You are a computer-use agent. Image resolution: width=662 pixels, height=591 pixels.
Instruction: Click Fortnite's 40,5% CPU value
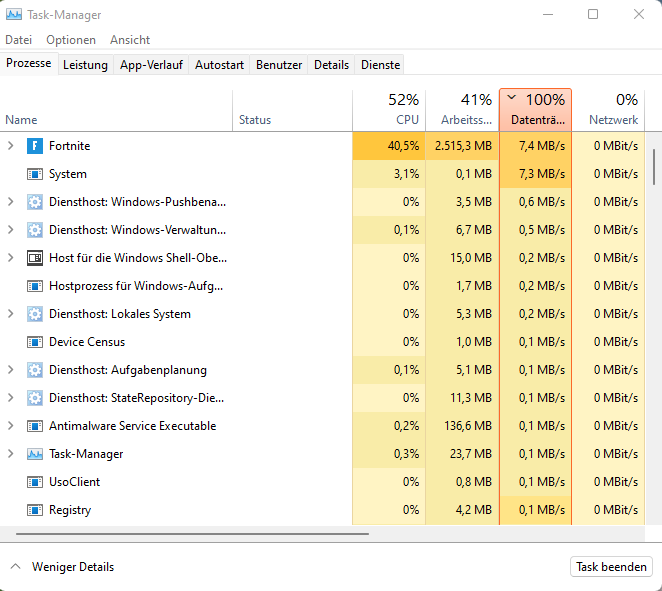tap(403, 146)
